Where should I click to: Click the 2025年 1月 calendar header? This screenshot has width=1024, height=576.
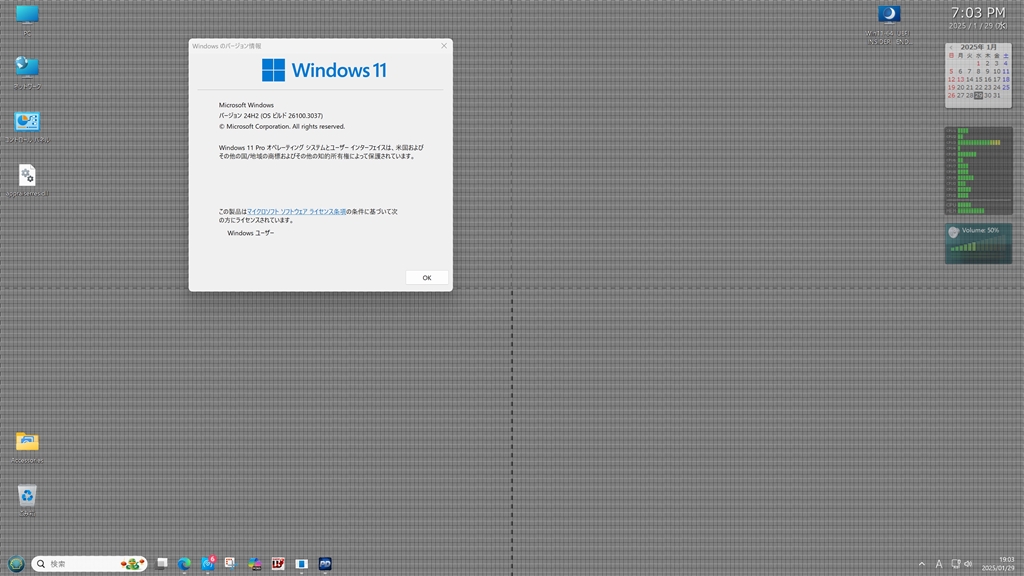click(x=978, y=47)
